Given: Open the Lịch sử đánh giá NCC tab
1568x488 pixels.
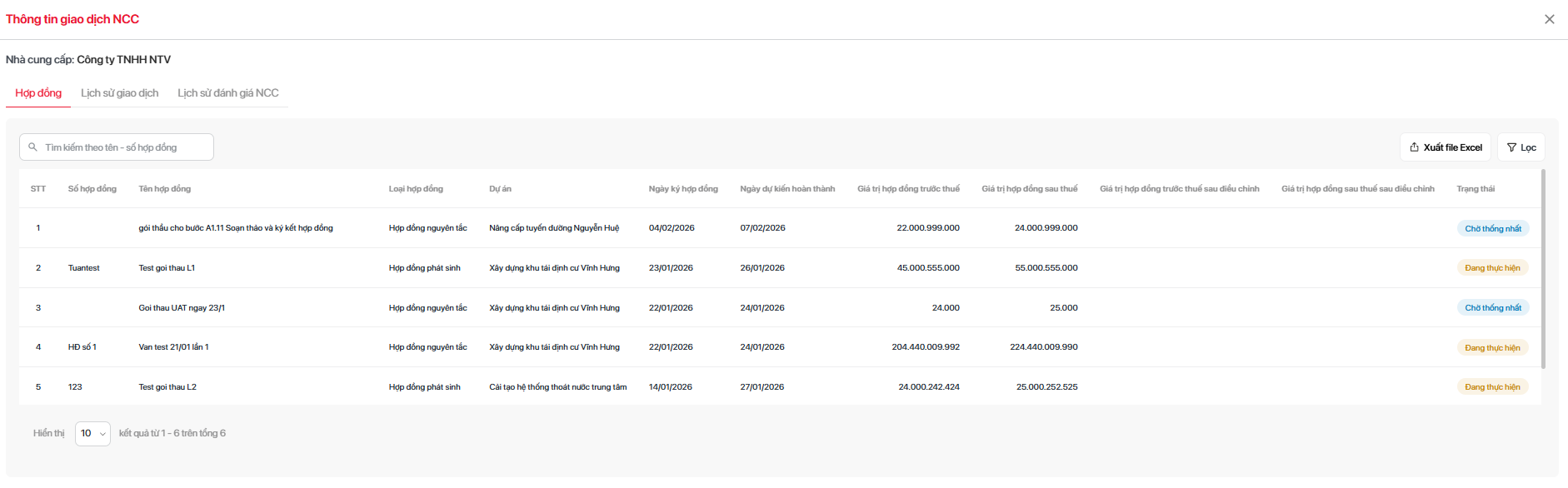Looking at the screenshot, I should [227, 93].
